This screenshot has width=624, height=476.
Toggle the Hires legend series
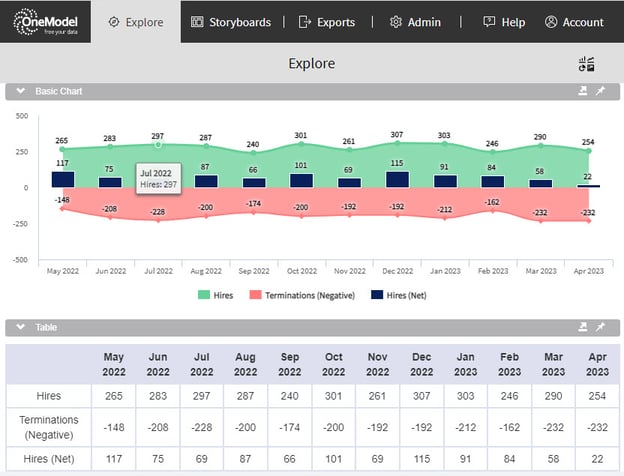(215, 295)
